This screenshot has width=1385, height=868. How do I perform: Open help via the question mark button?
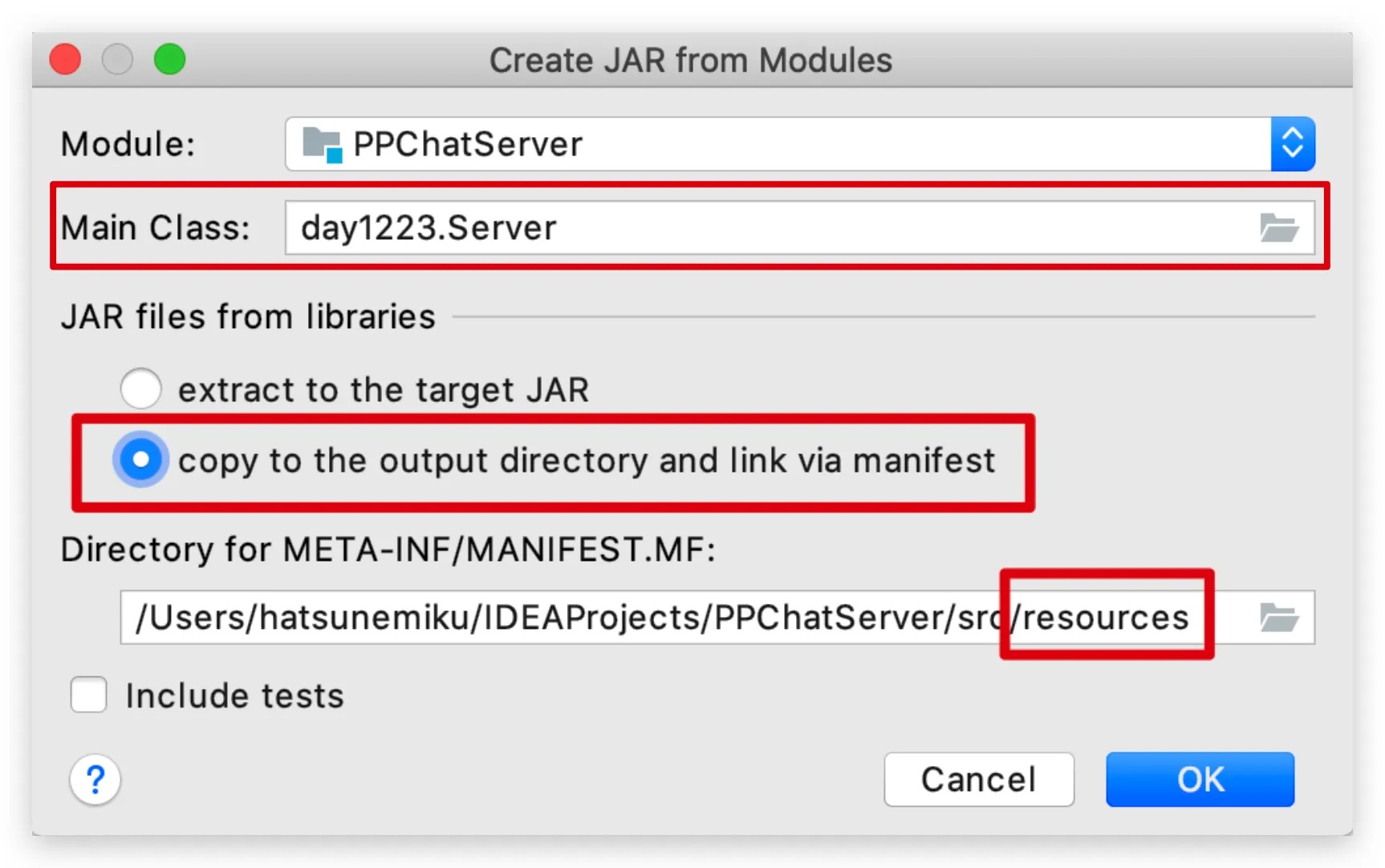coord(95,779)
